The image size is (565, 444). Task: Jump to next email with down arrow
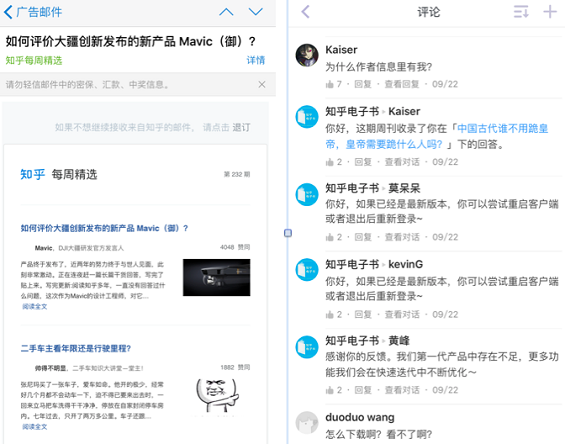point(255,12)
